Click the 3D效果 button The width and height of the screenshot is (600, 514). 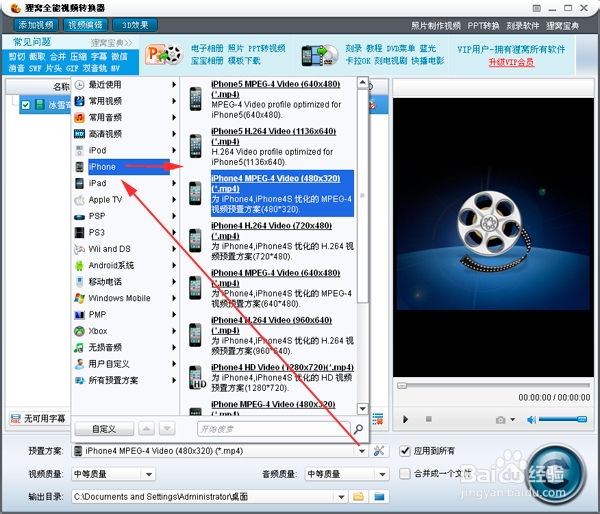click(135, 25)
